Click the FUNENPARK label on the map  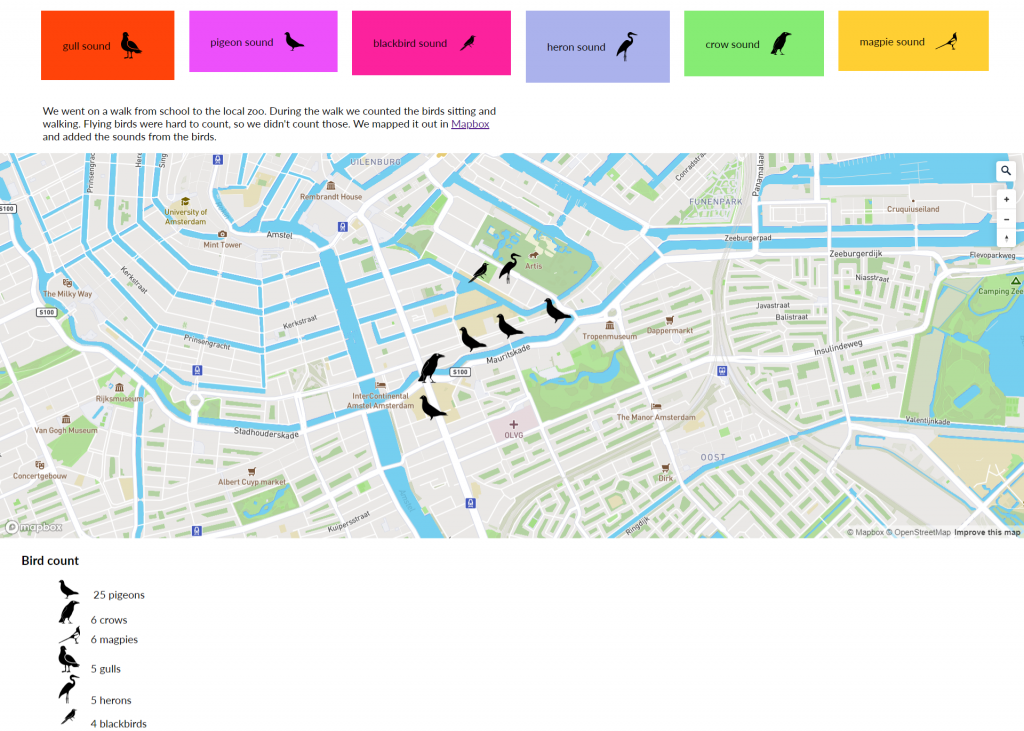pyautogui.click(x=716, y=202)
